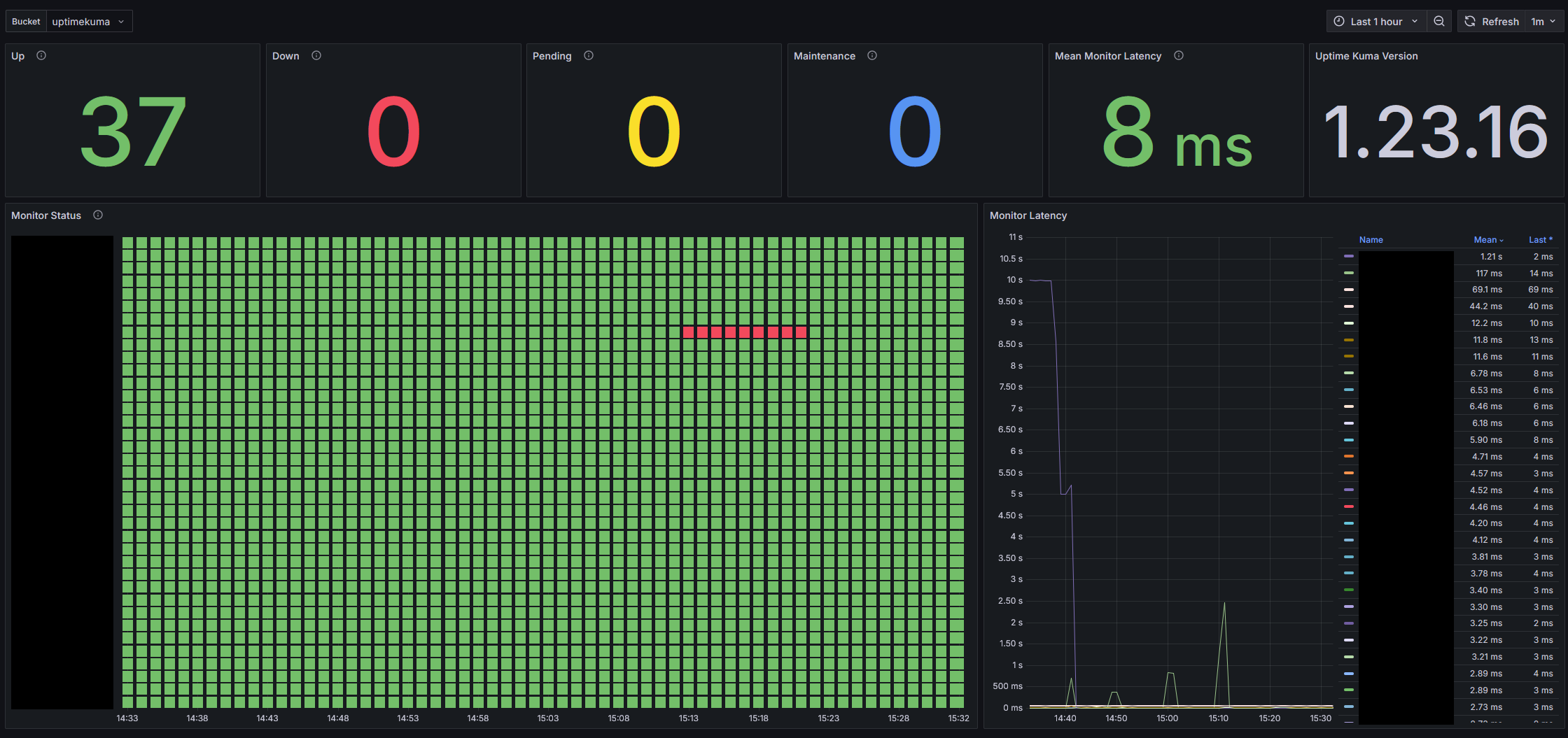
Task: Click legend swatch in the 4.46 ms row
Action: pos(1349,507)
